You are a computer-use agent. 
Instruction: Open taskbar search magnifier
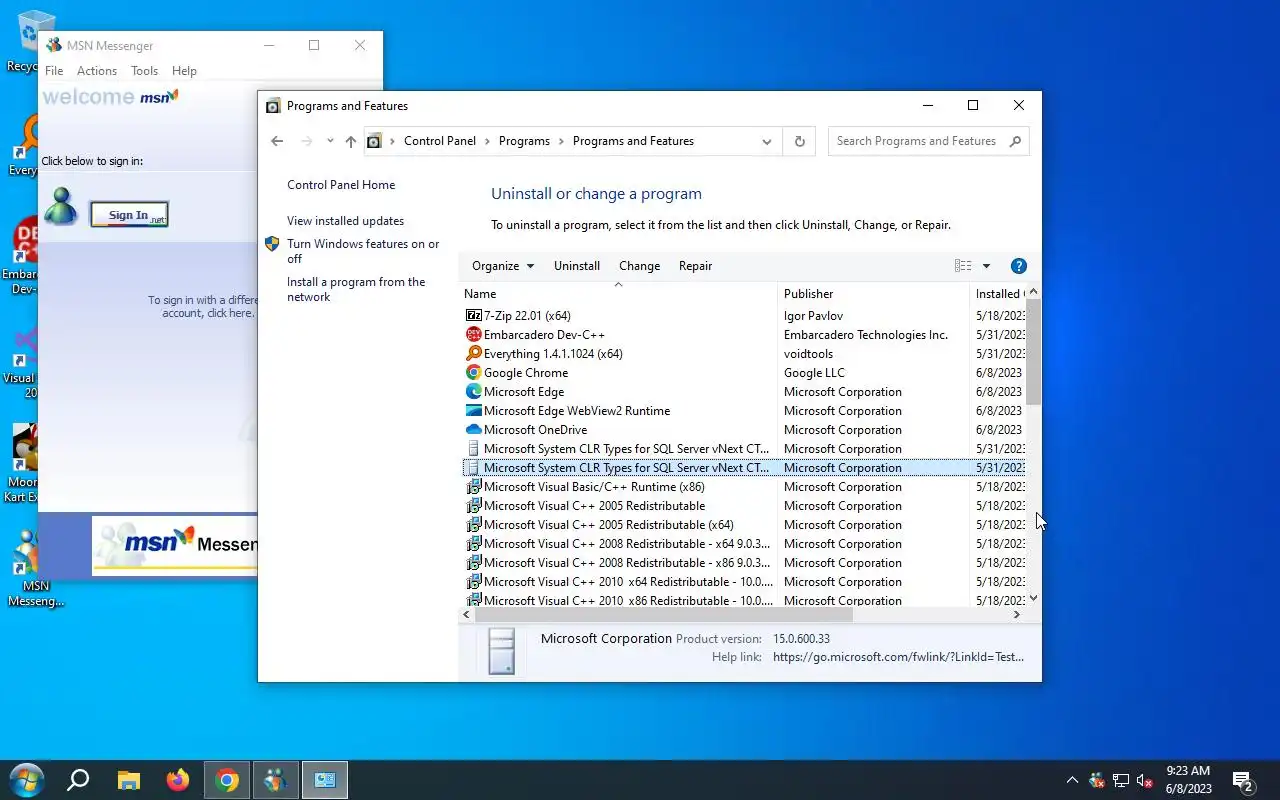tap(77, 780)
